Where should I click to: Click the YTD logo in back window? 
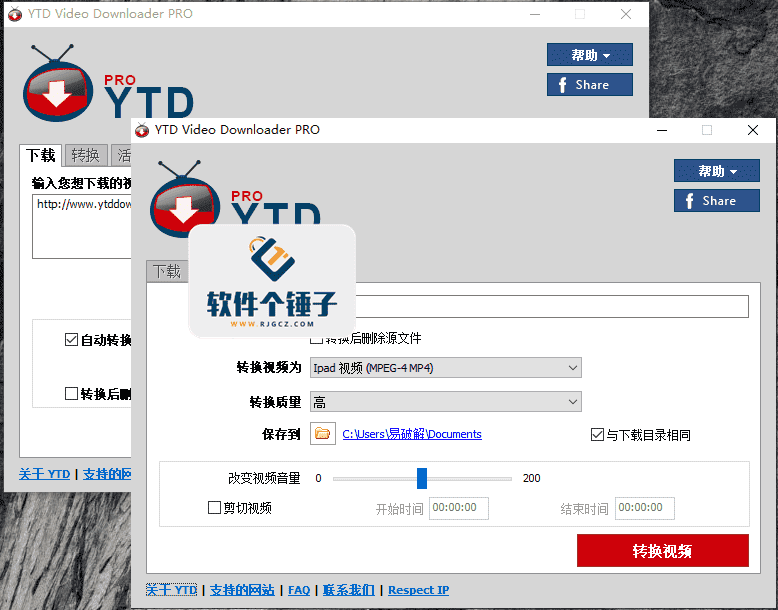coord(108,83)
